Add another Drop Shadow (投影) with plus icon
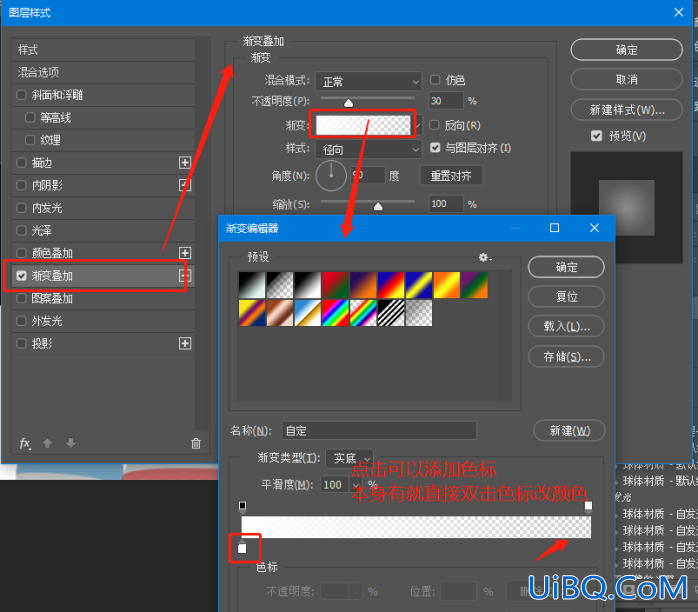 pyautogui.click(x=185, y=343)
